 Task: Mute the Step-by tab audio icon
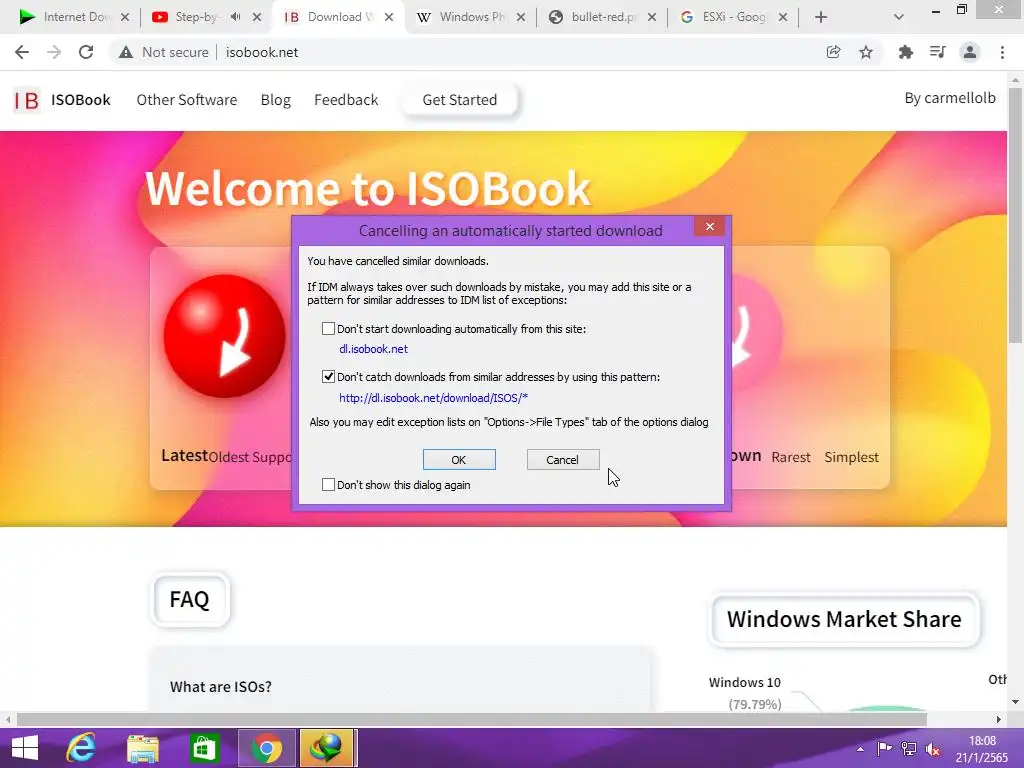tap(235, 17)
